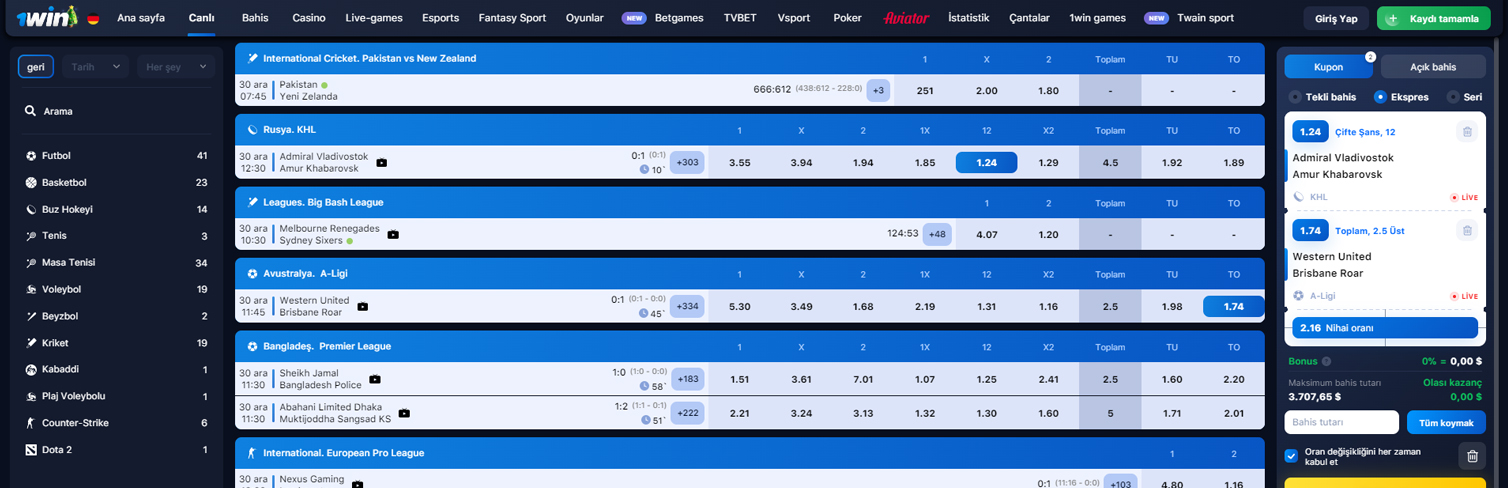Deselect 1.74 TO odds for Western United

point(1234,307)
